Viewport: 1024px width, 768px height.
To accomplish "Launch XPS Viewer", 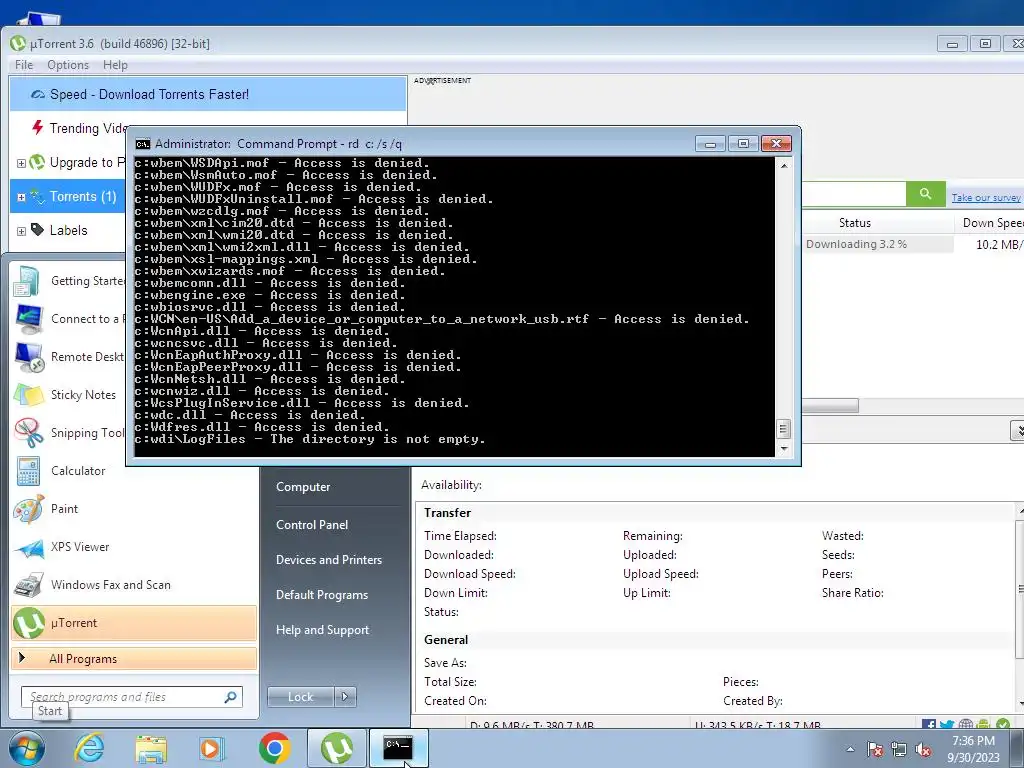I will pyautogui.click(x=134, y=547).
